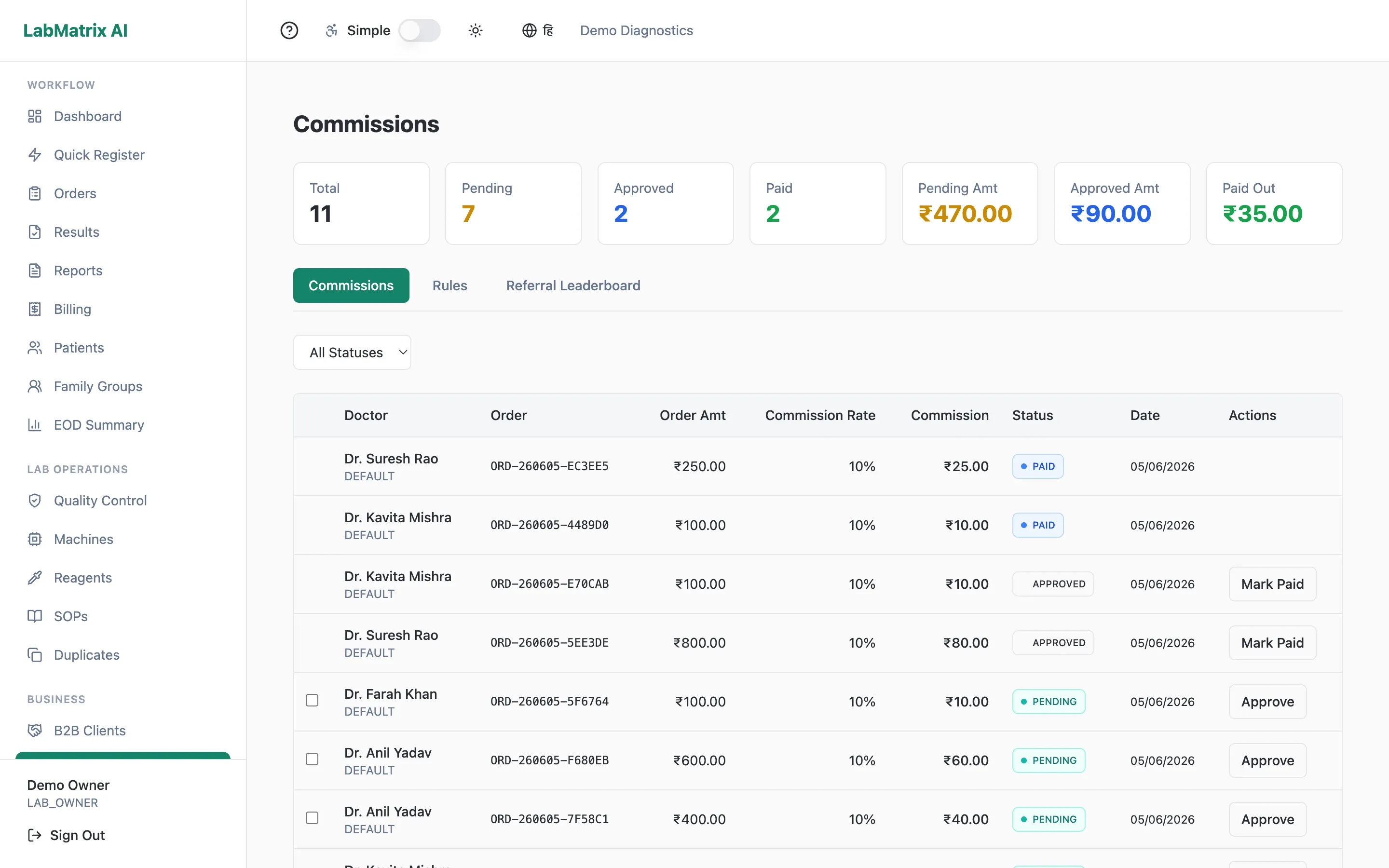Switch to the Rules tab
Screen dimensions: 1389x868
(x=450, y=285)
